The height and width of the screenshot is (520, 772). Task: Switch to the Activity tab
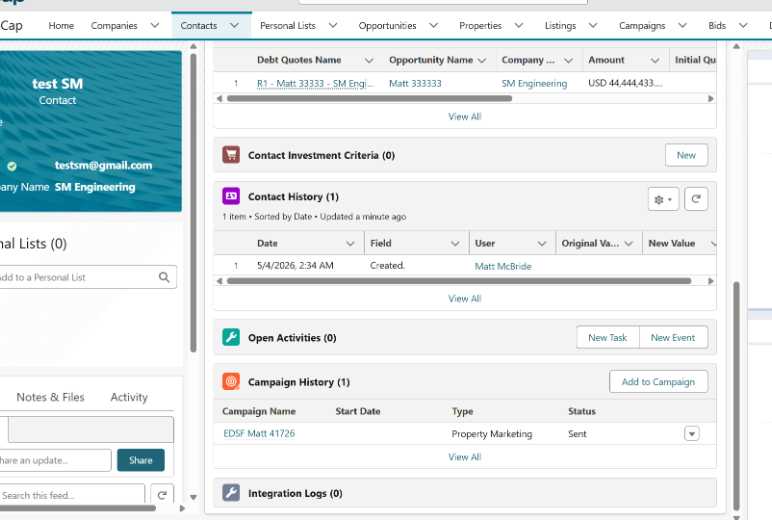[129, 397]
